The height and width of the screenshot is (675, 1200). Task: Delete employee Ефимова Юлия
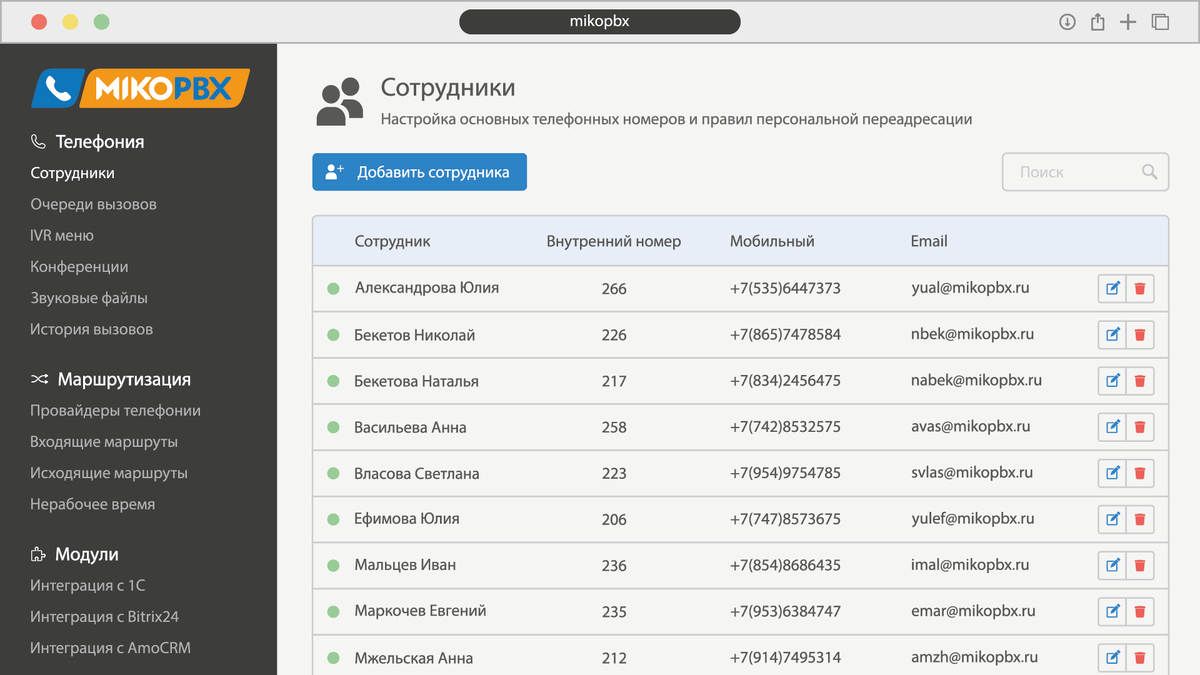[1140, 519]
